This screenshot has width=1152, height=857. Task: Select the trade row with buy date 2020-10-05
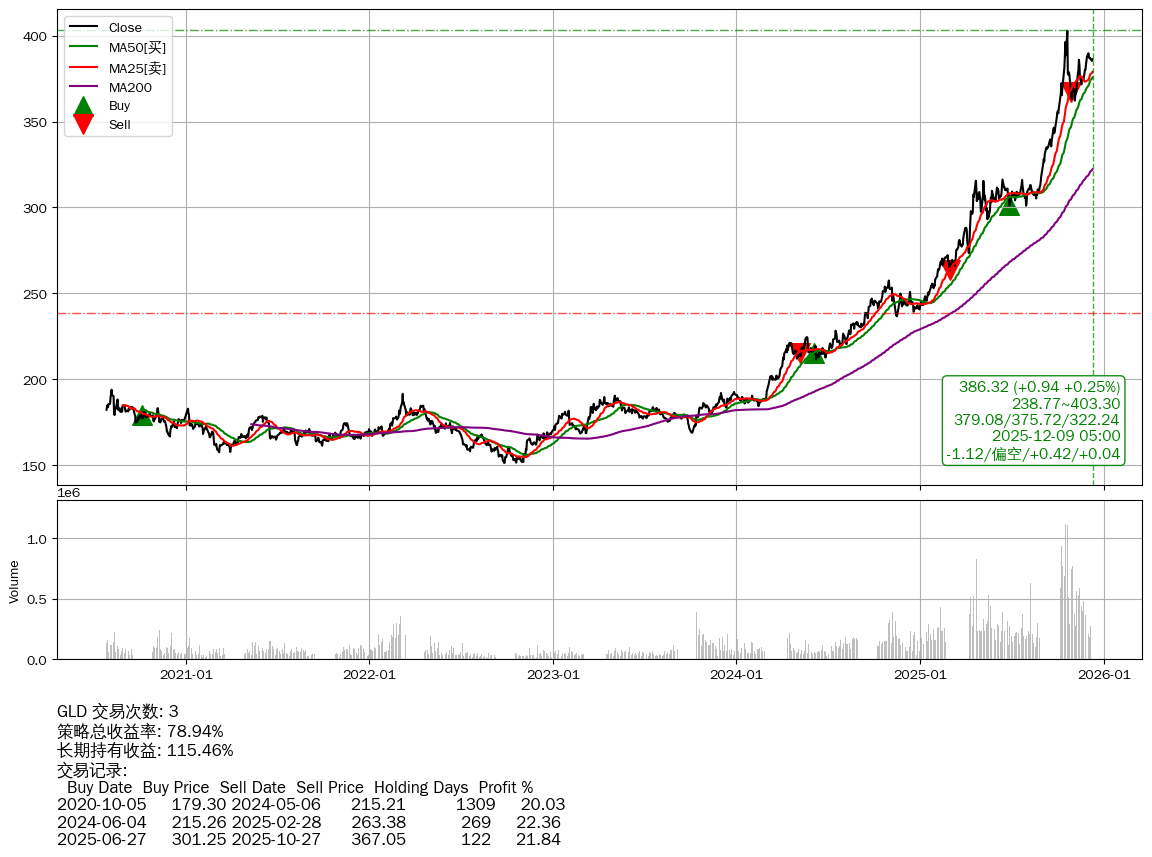tap(310, 804)
